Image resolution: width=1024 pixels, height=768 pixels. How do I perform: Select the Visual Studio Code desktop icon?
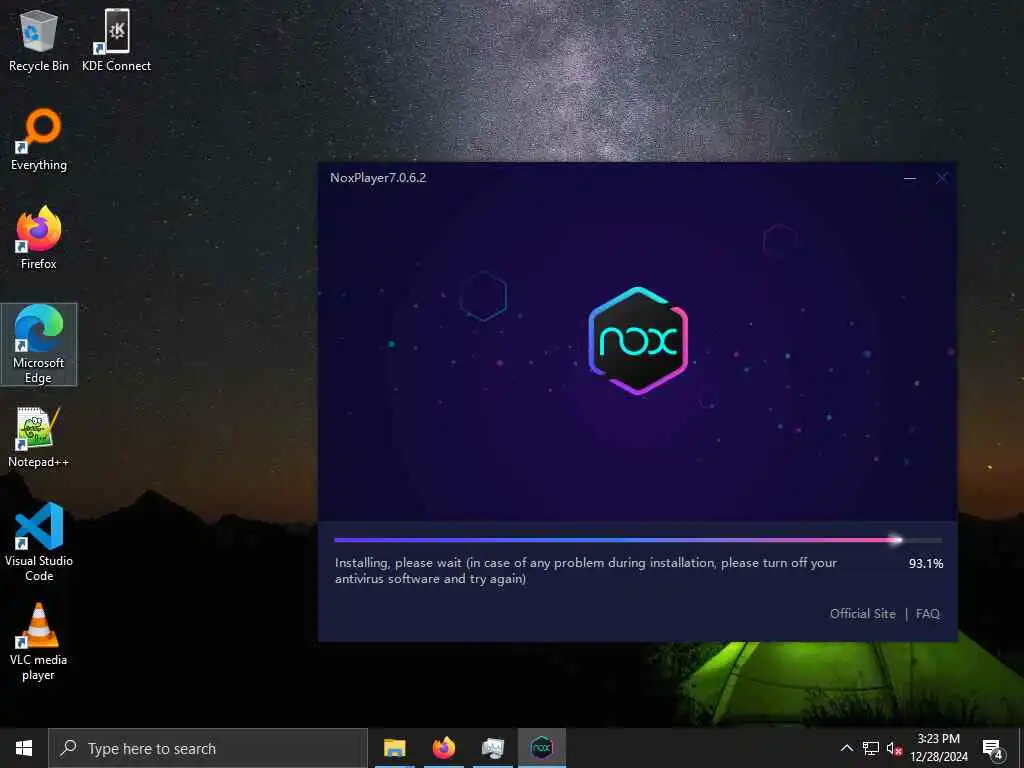39,542
